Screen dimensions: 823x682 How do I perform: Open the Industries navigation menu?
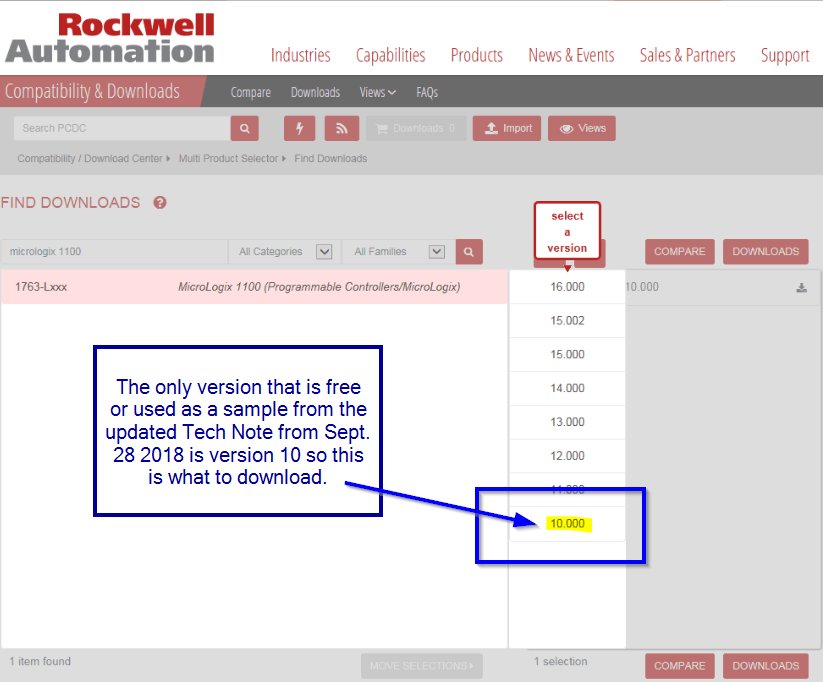[x=301, y=55]
